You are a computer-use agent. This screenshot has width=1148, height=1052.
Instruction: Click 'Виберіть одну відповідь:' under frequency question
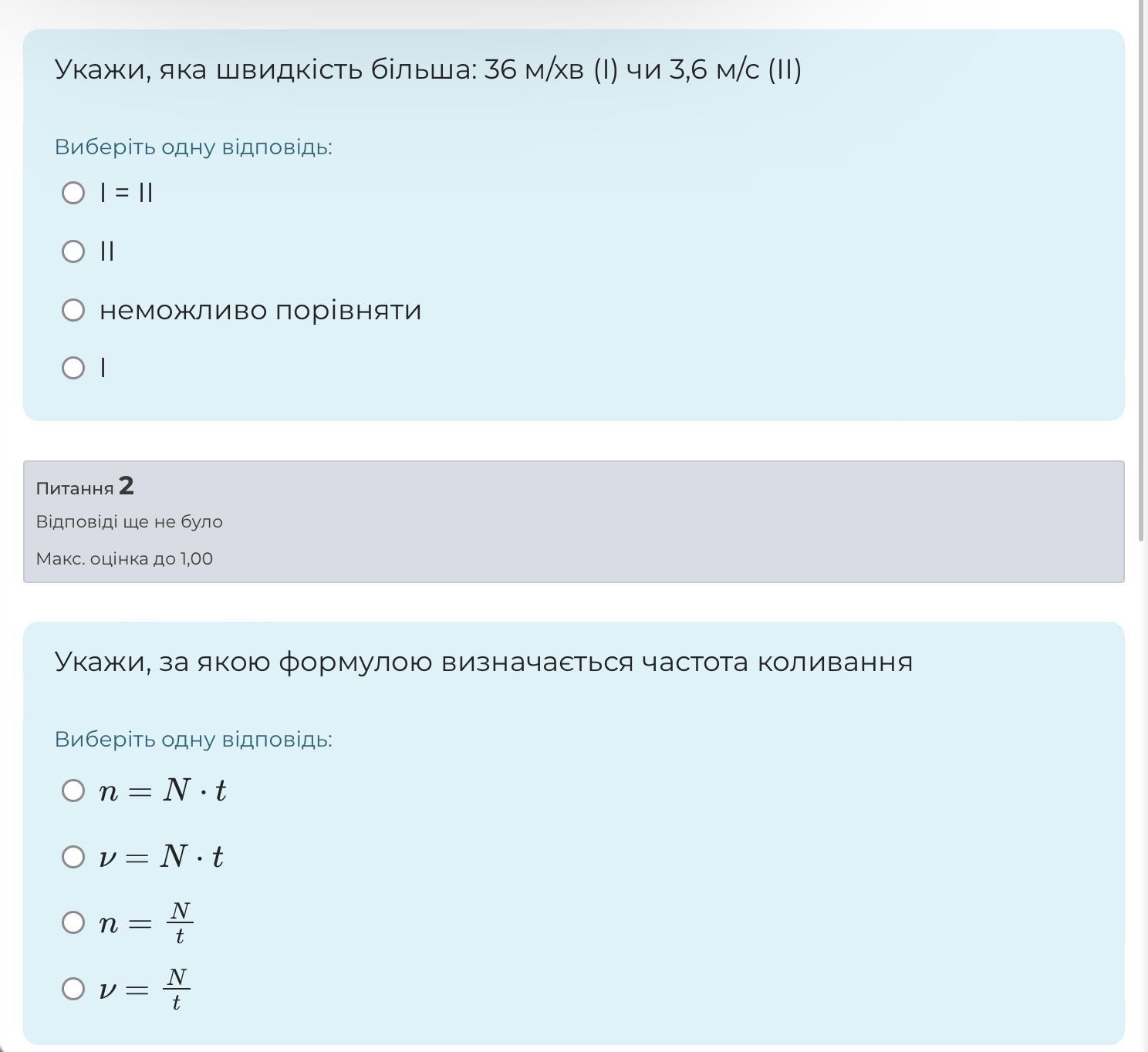(193, 739)
